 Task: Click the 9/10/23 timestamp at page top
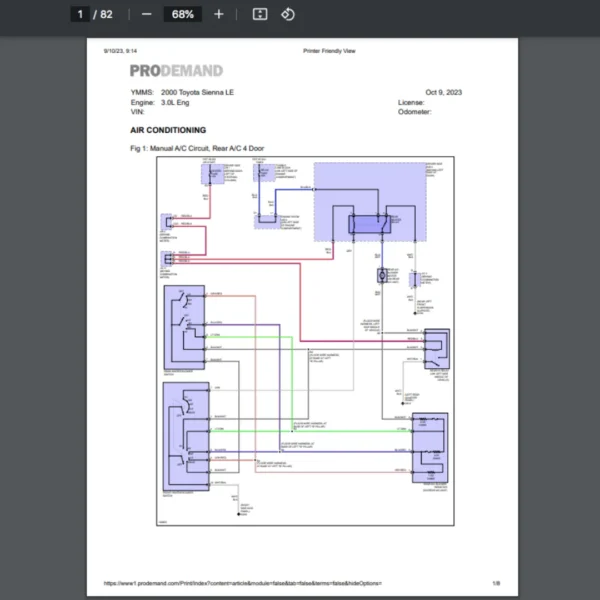pos(119,51)
